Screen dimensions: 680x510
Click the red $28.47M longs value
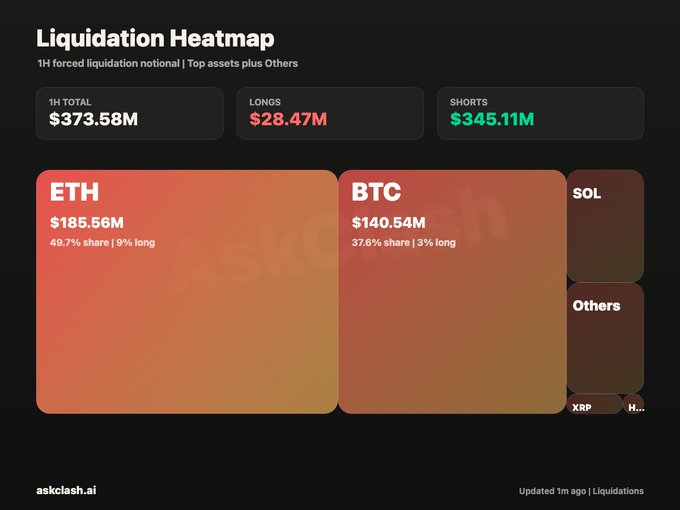pos(288,119)
